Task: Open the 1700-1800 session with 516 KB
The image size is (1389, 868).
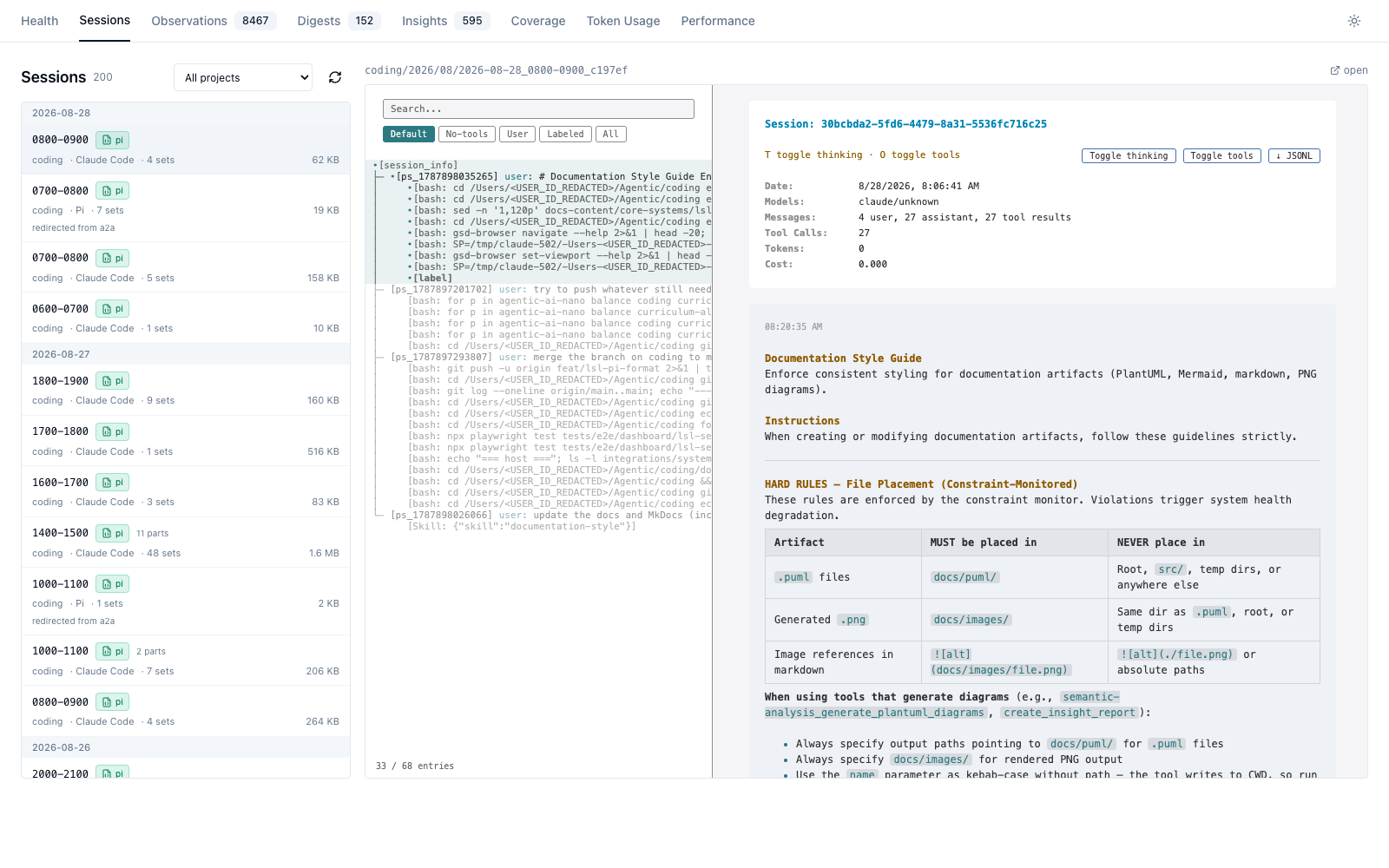Action: (186, 441)
